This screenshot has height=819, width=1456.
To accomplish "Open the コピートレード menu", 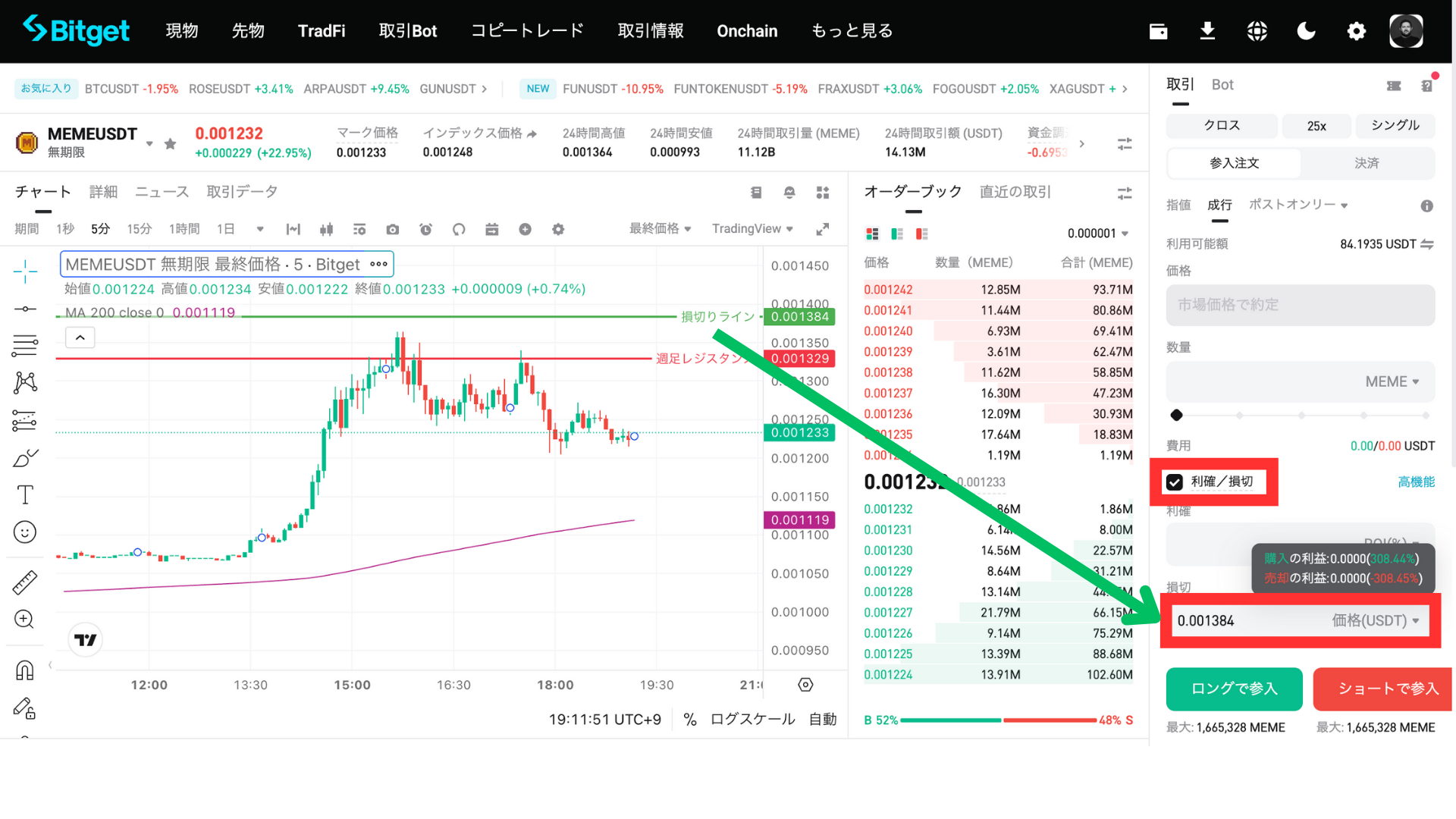I will click(x=527, y=31).
